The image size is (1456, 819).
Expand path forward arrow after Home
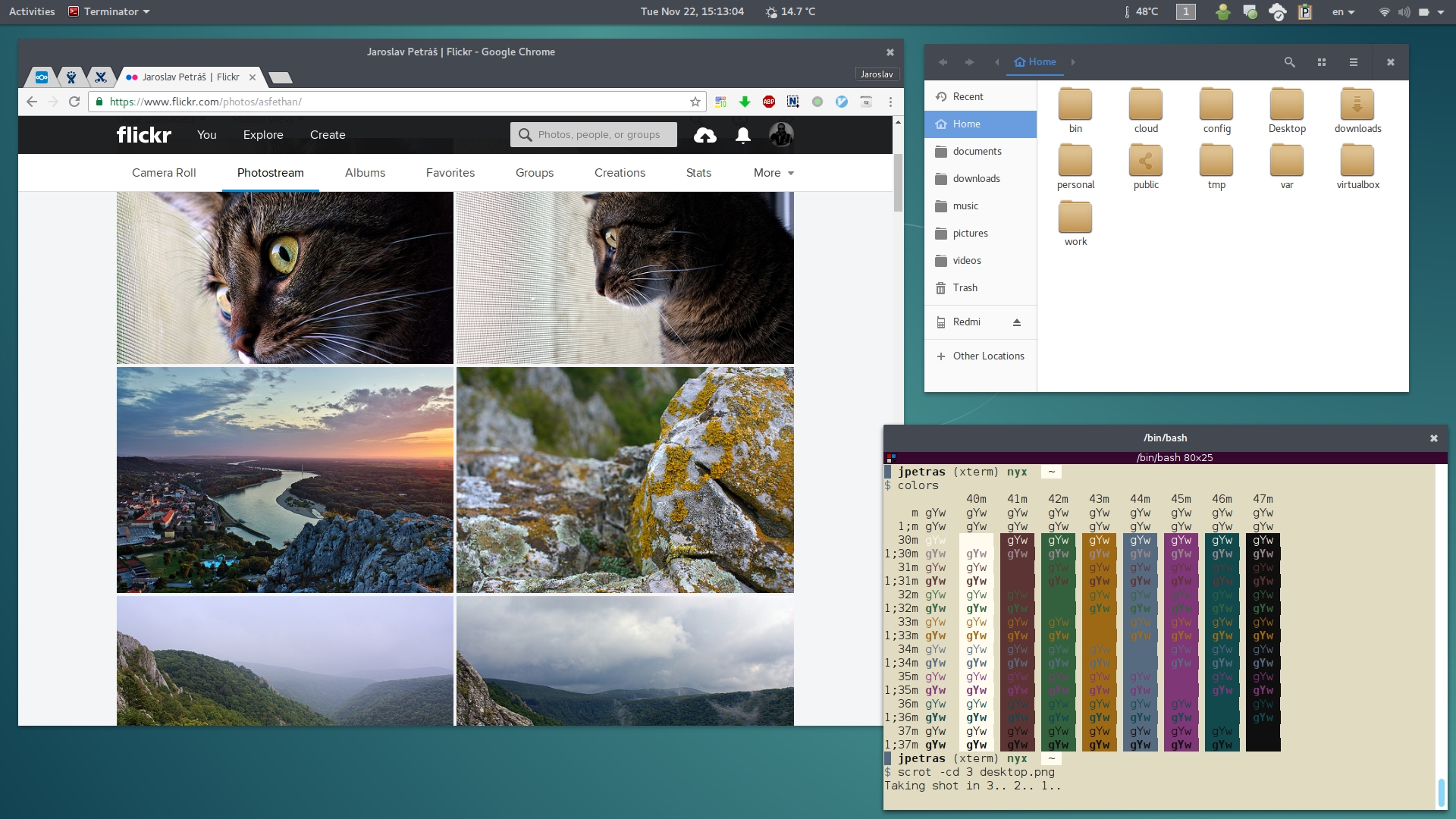click(1073, 62)
